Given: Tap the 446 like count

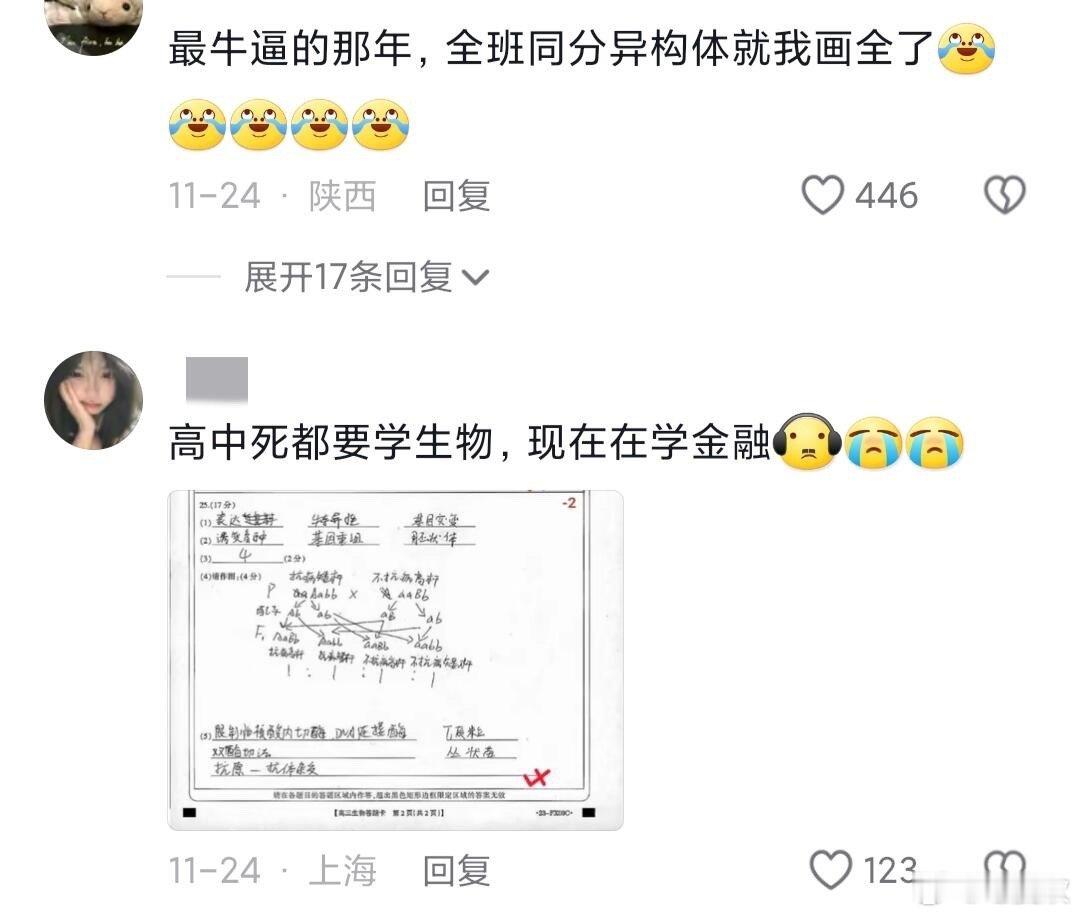Looking at the screenshot, I should (x=886, y=196).
